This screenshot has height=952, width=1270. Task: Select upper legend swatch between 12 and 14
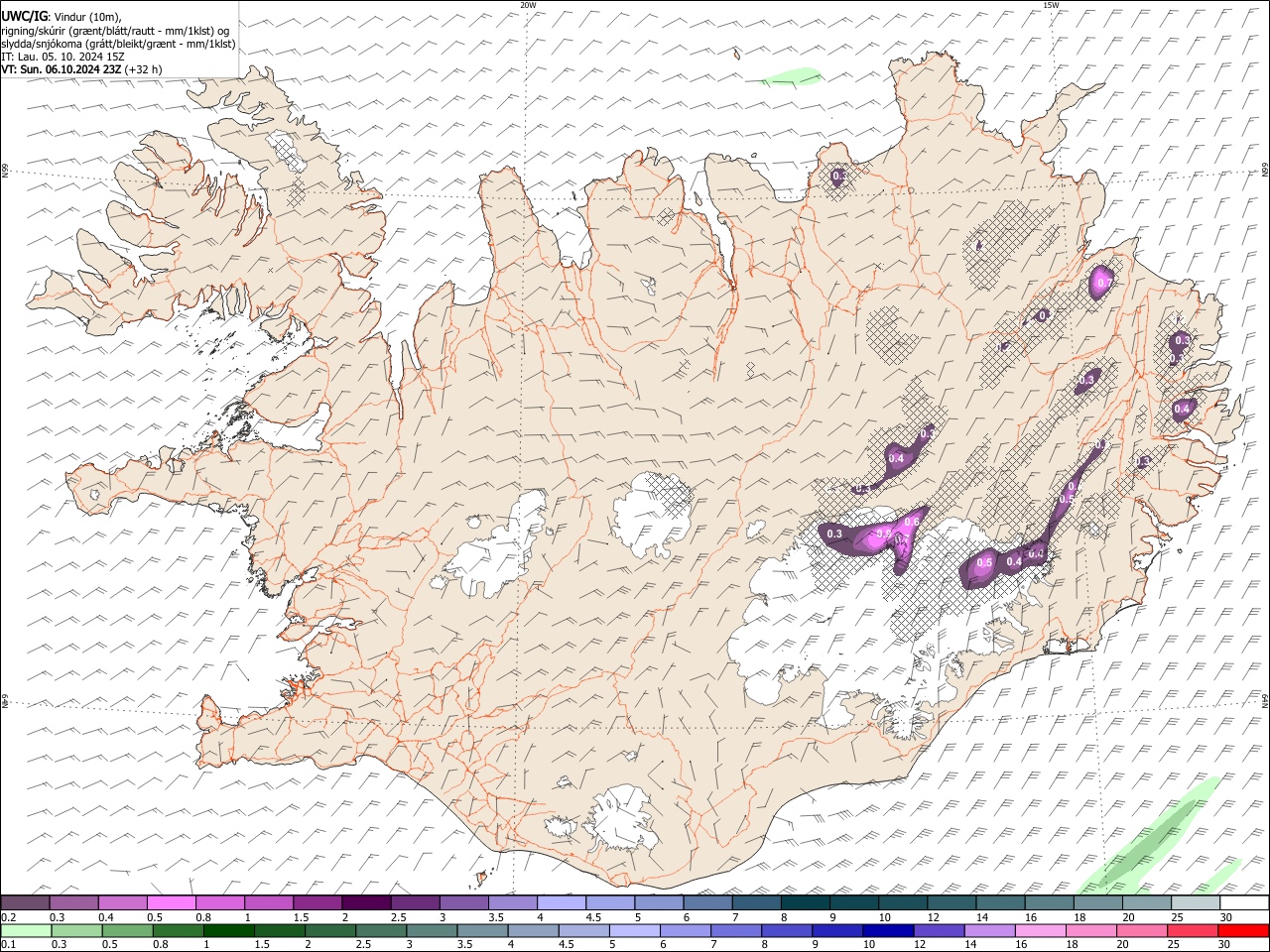tap(952, 902)
